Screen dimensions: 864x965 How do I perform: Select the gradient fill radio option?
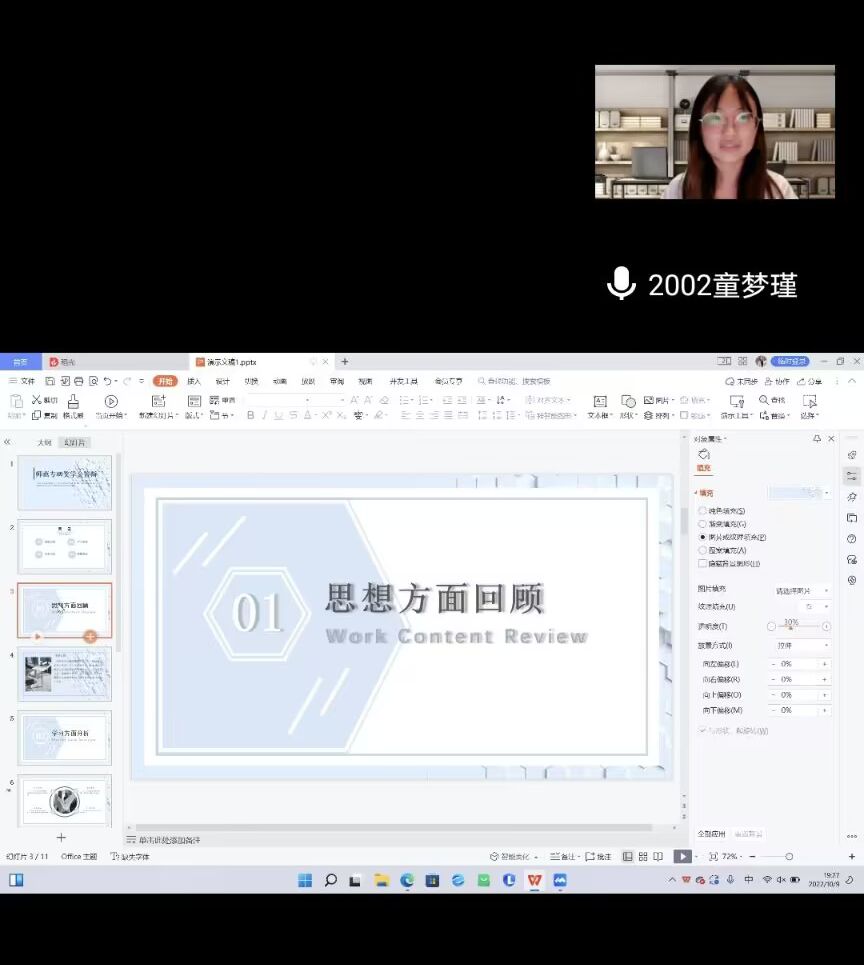pos(702,524)
